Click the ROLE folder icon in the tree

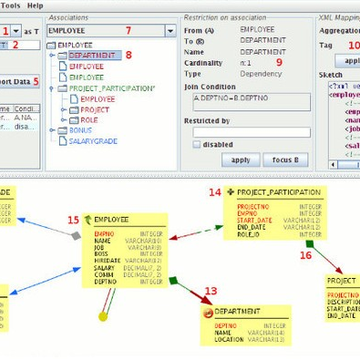tap(74, 120)
